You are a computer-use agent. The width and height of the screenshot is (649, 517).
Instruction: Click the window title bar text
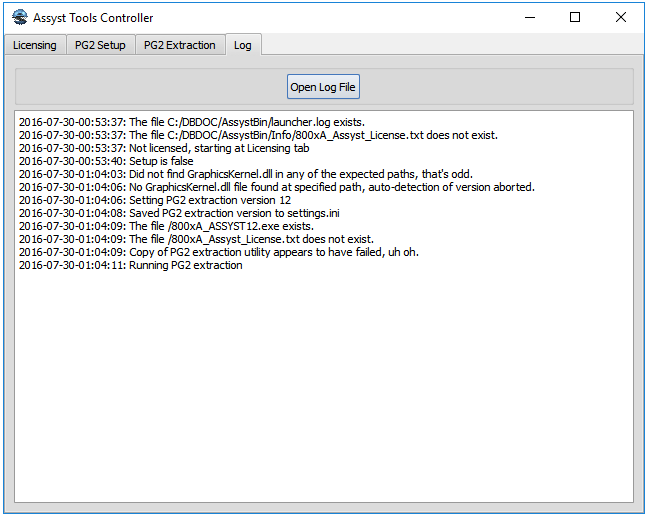coord(94,18)
